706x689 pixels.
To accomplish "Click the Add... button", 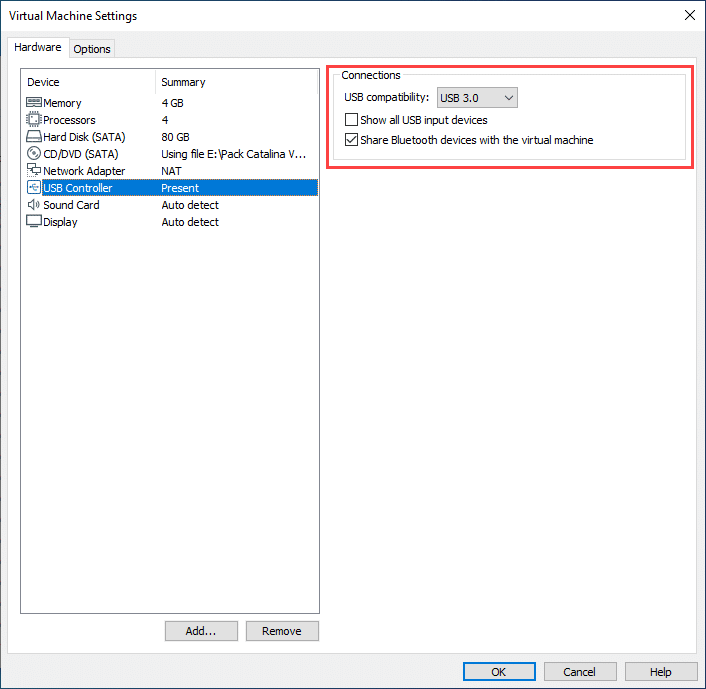I will [201, 631].
